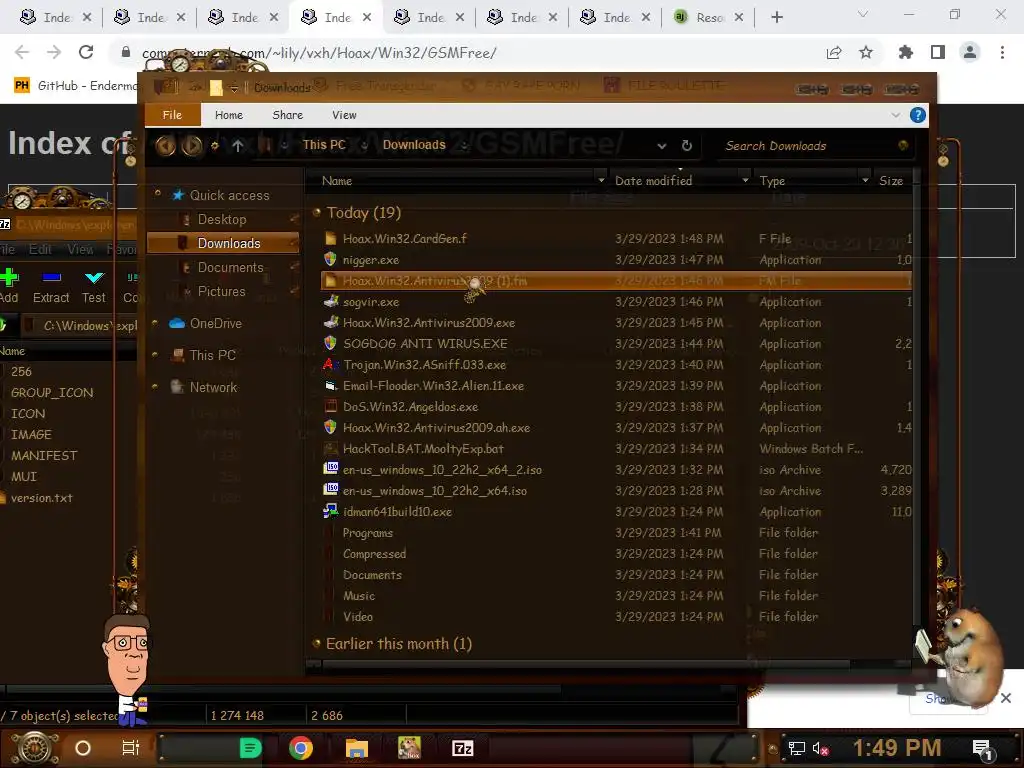Go back using Explorer's back arrow
The width and height of the screenshot is (1024, 768).
(x=165, y=146)
